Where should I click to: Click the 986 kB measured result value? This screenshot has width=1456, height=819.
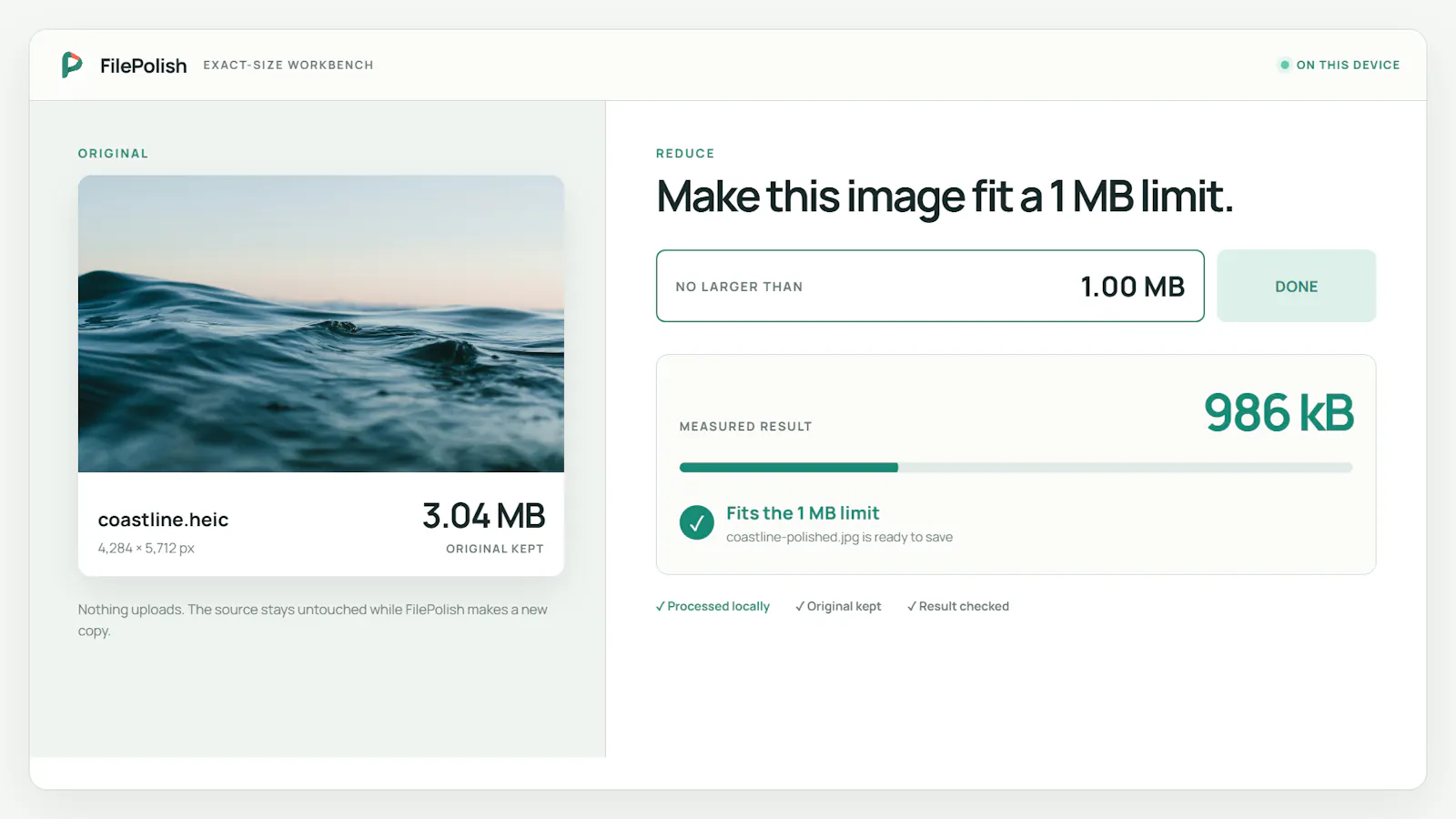(x=1279, y=412)
